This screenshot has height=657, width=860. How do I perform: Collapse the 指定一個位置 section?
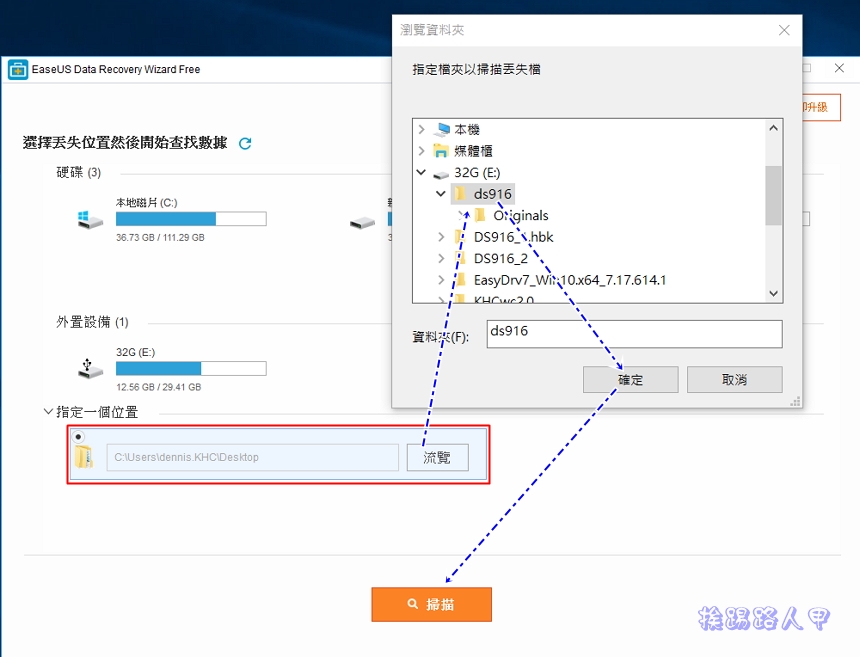click(x=48, y=411)
